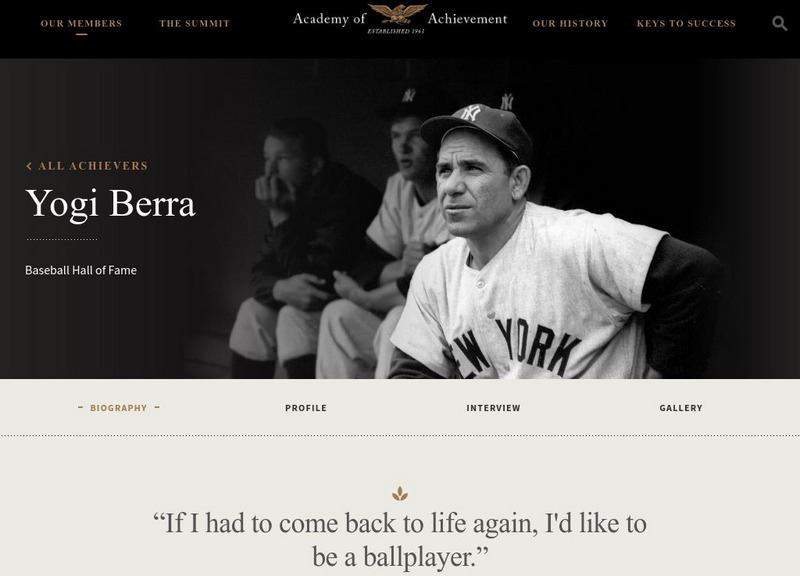Click the Achievement word in header logo
This screenshot has height=576, width=800.
[467, 19]
